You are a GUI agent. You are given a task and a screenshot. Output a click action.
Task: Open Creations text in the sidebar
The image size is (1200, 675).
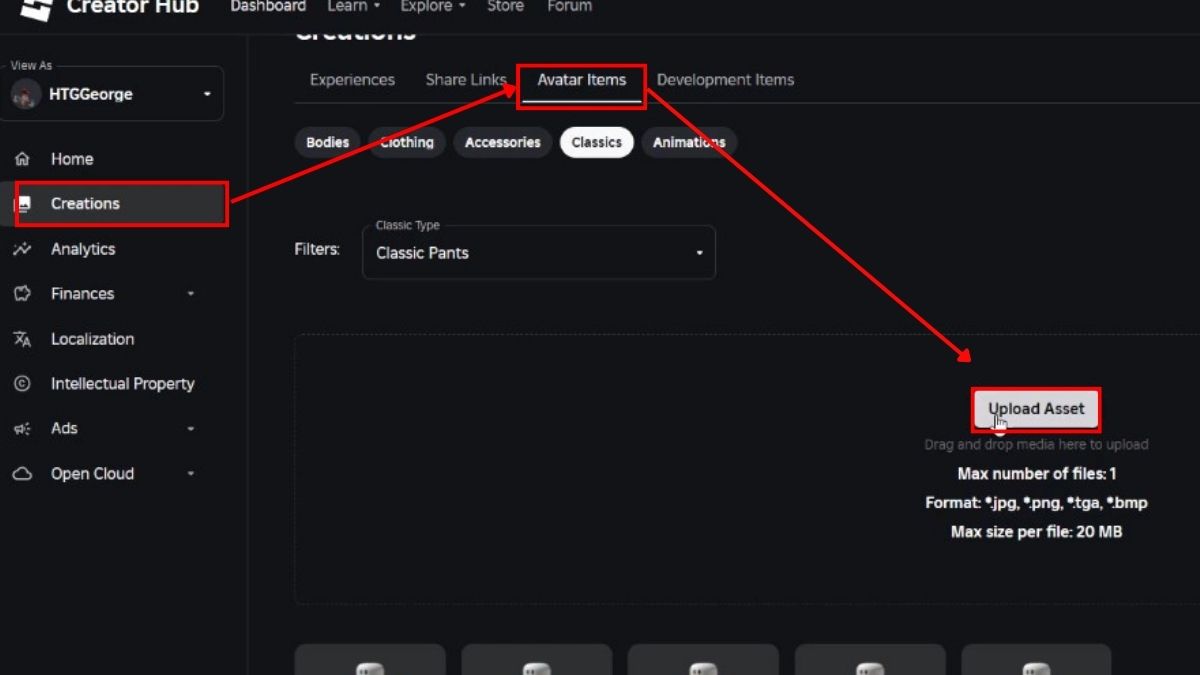tap(85, 204)
